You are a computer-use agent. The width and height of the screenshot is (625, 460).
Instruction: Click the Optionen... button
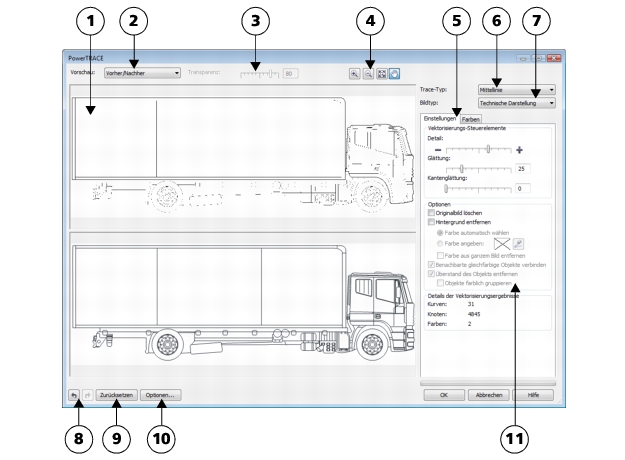click(x=161, y=395)
